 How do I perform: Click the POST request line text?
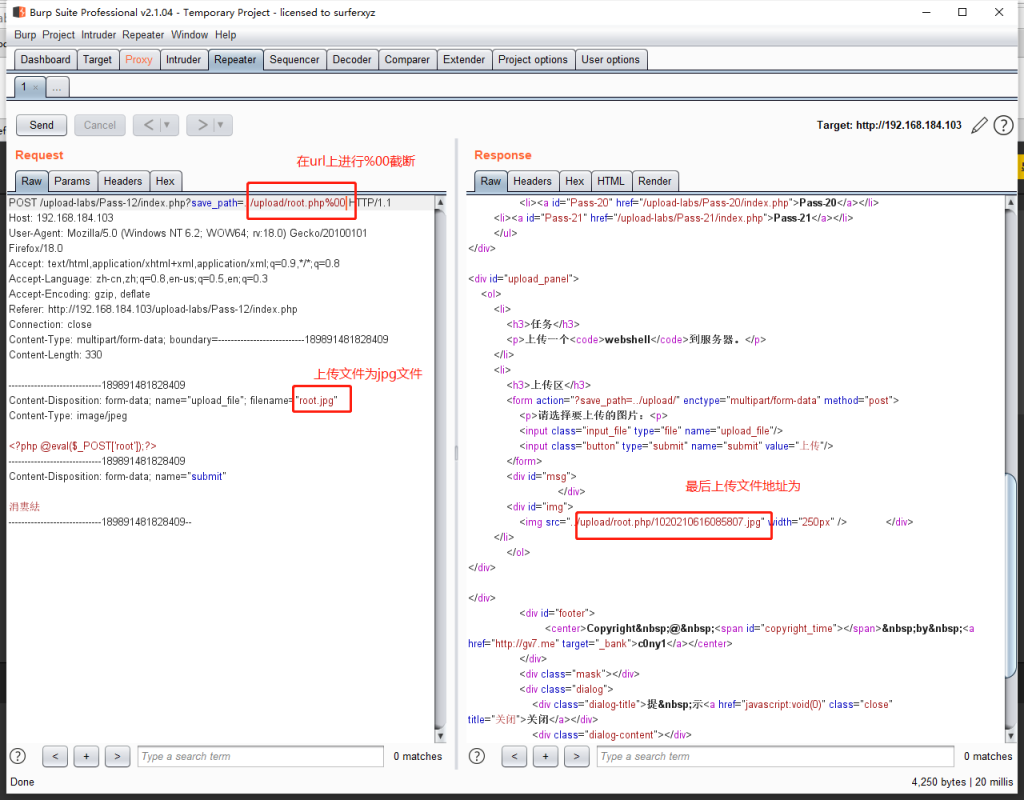pyautogui.click(x=200, y=202)
